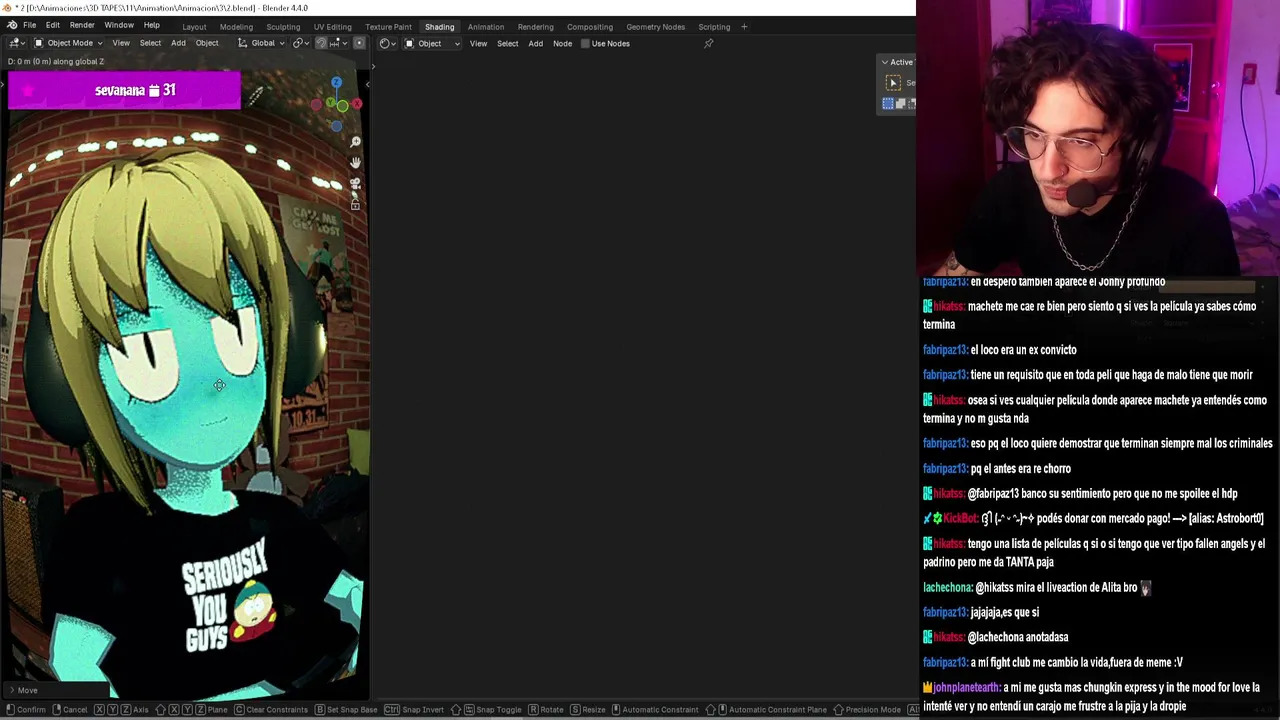The image size is (1280, 720).
Task: Select the Select Box tool icon
Action: click(893, 83)
